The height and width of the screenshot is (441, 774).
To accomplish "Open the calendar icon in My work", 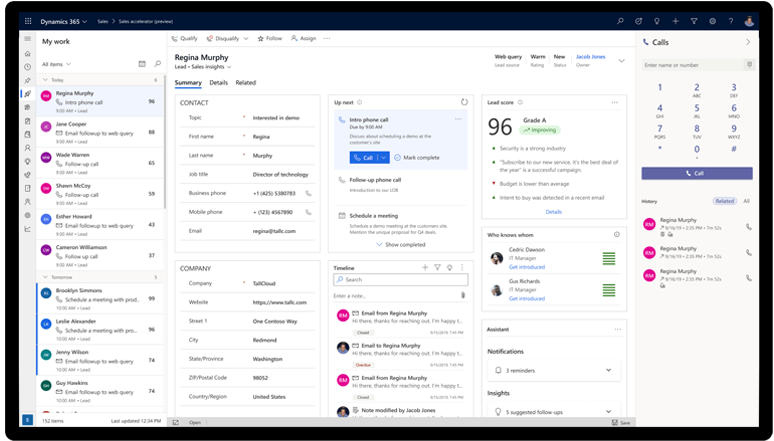I will (x=142, y=64).
